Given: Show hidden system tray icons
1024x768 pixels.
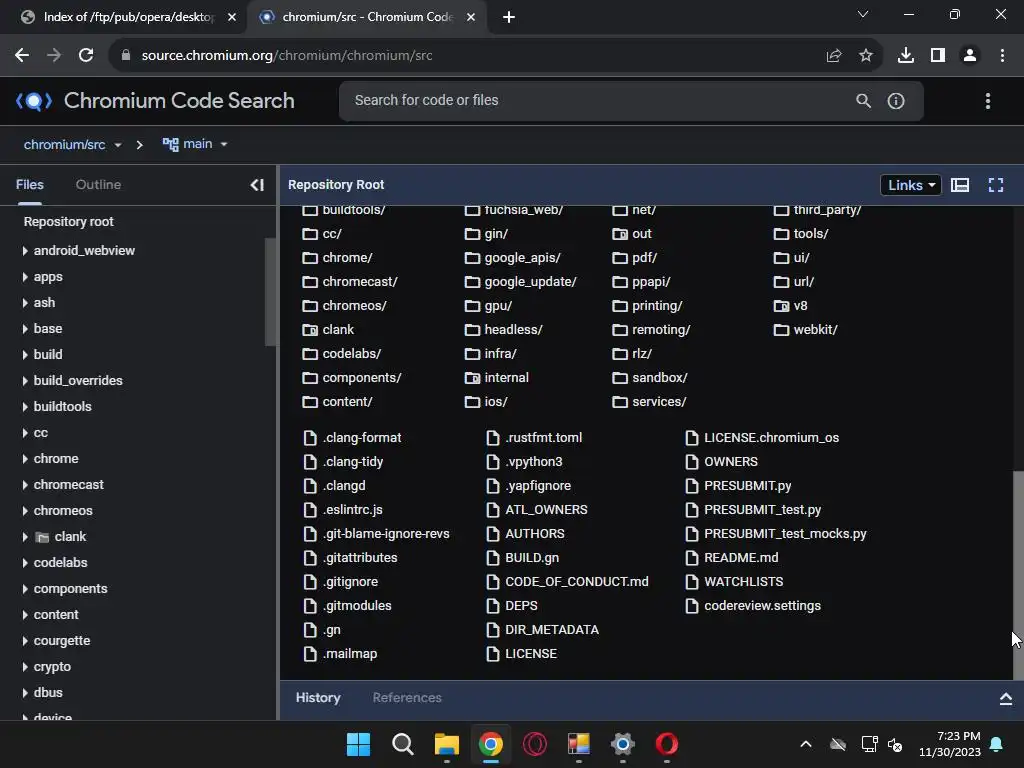Looking at the screenshot, I should point(806,744).
